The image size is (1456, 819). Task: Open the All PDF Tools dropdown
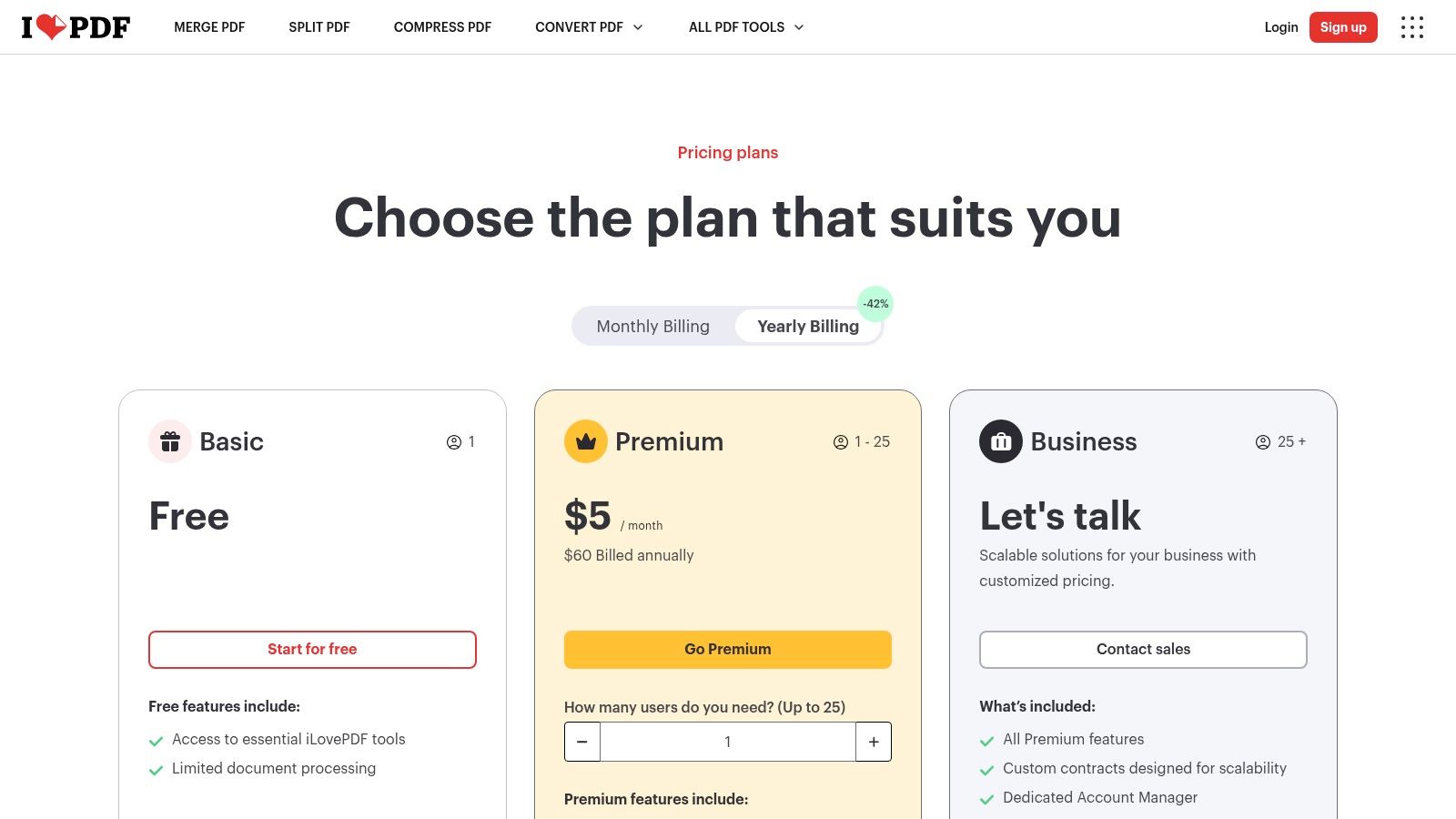[x=746, y=27]
